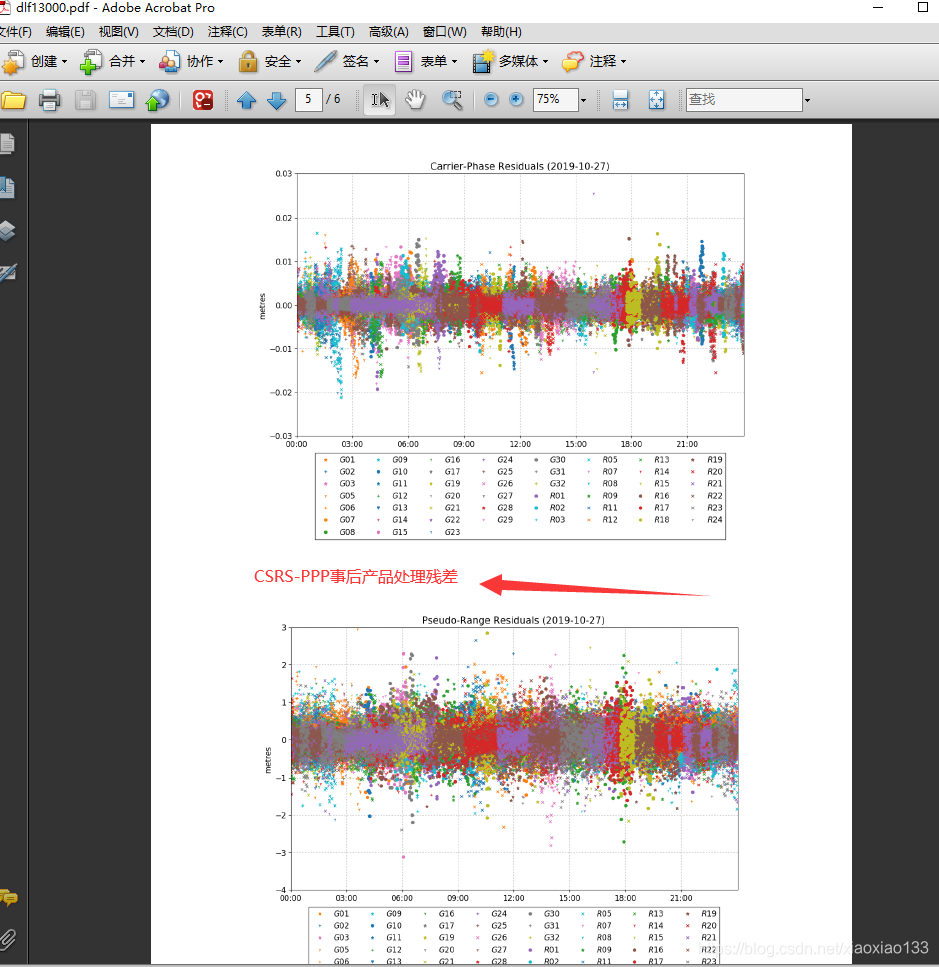Click the fit width scrolling icon

[620, 100]
